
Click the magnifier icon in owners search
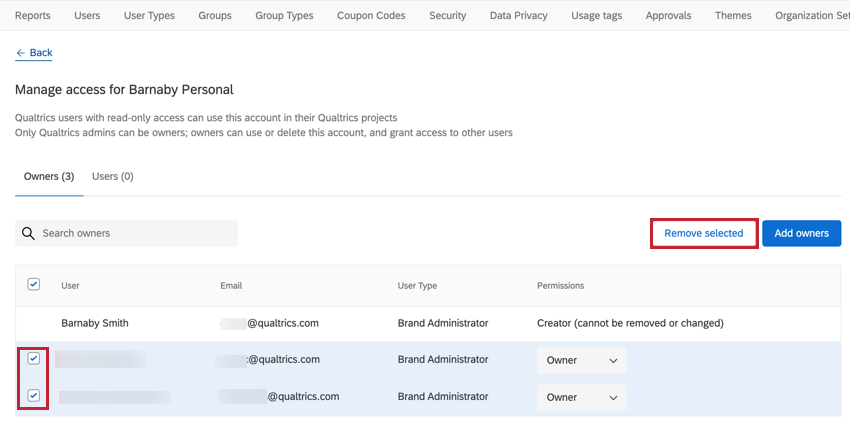[28, 233]
